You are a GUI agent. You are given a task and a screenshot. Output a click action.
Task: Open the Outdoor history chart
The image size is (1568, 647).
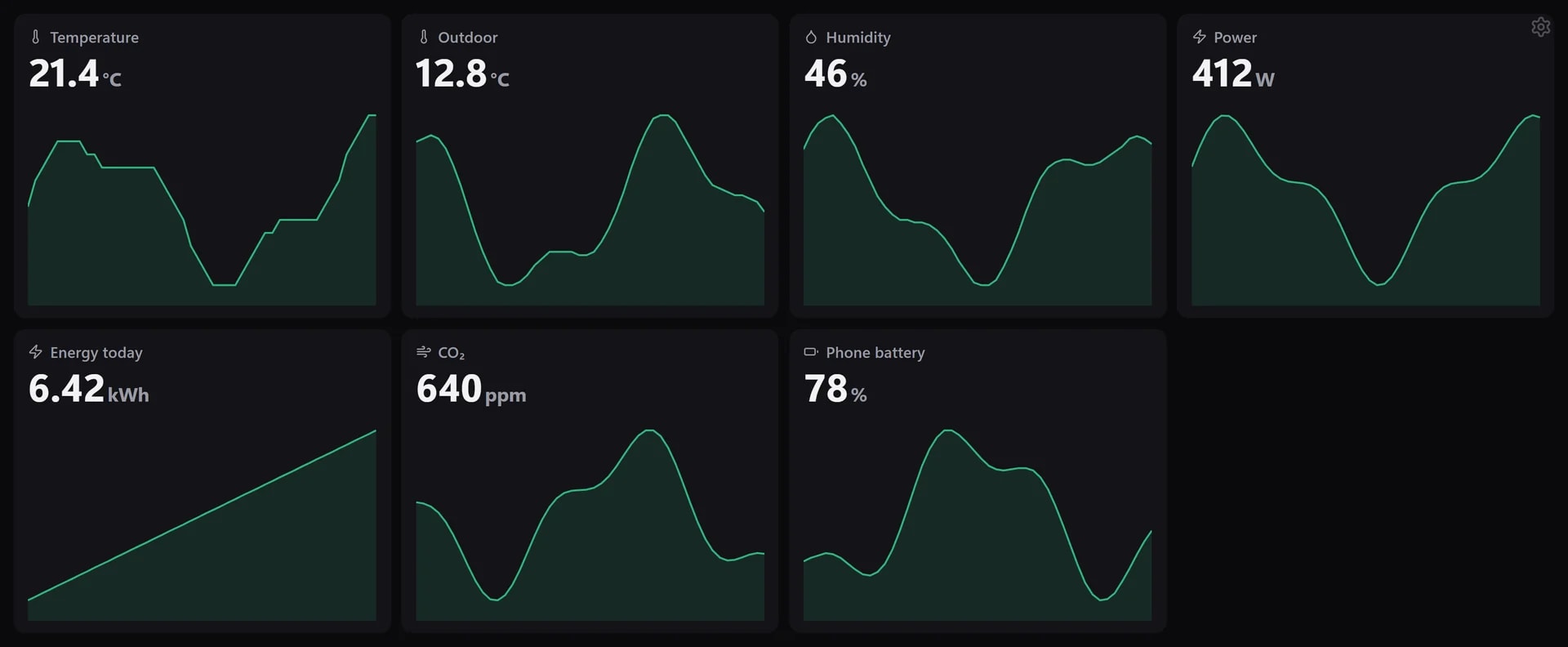590,210
